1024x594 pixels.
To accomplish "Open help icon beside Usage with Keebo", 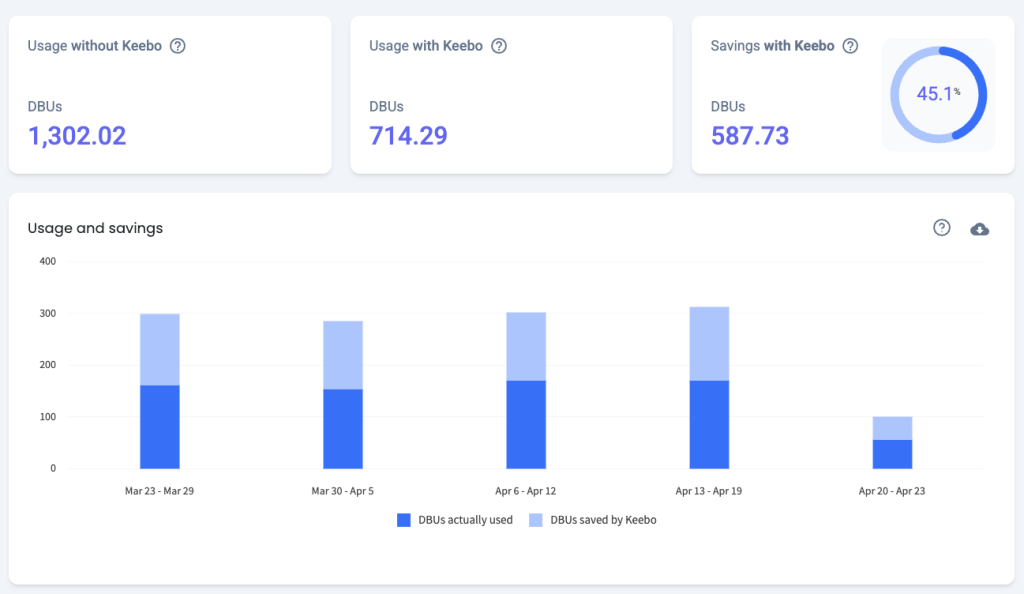I will 499,46.
